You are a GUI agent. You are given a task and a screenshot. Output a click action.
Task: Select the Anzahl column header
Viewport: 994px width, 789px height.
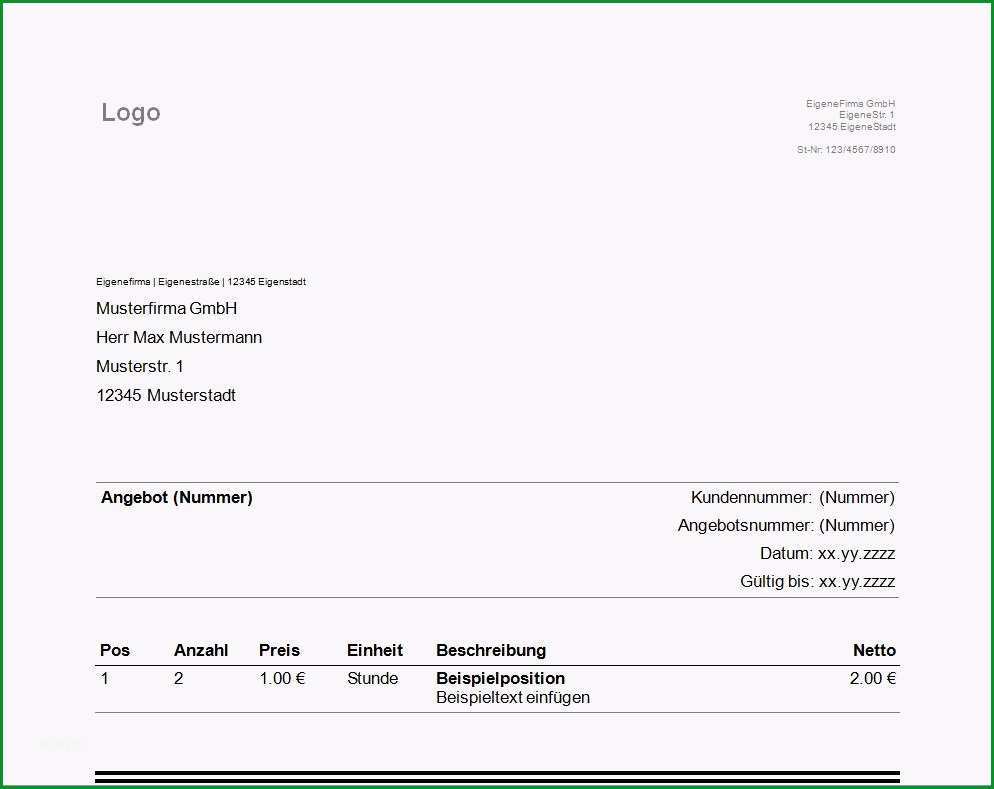click(201, 650)
